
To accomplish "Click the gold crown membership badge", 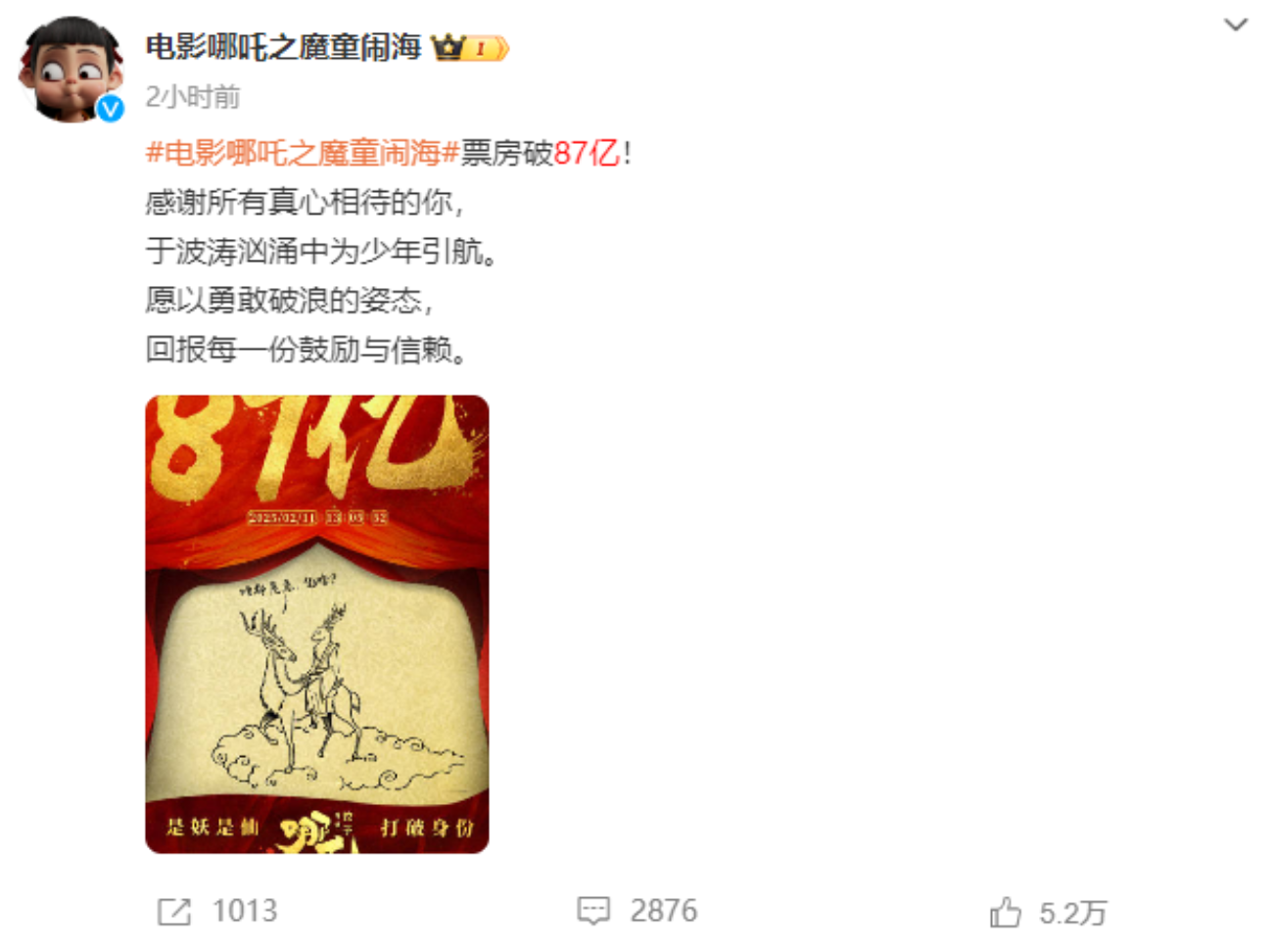I will pos(449,46).
